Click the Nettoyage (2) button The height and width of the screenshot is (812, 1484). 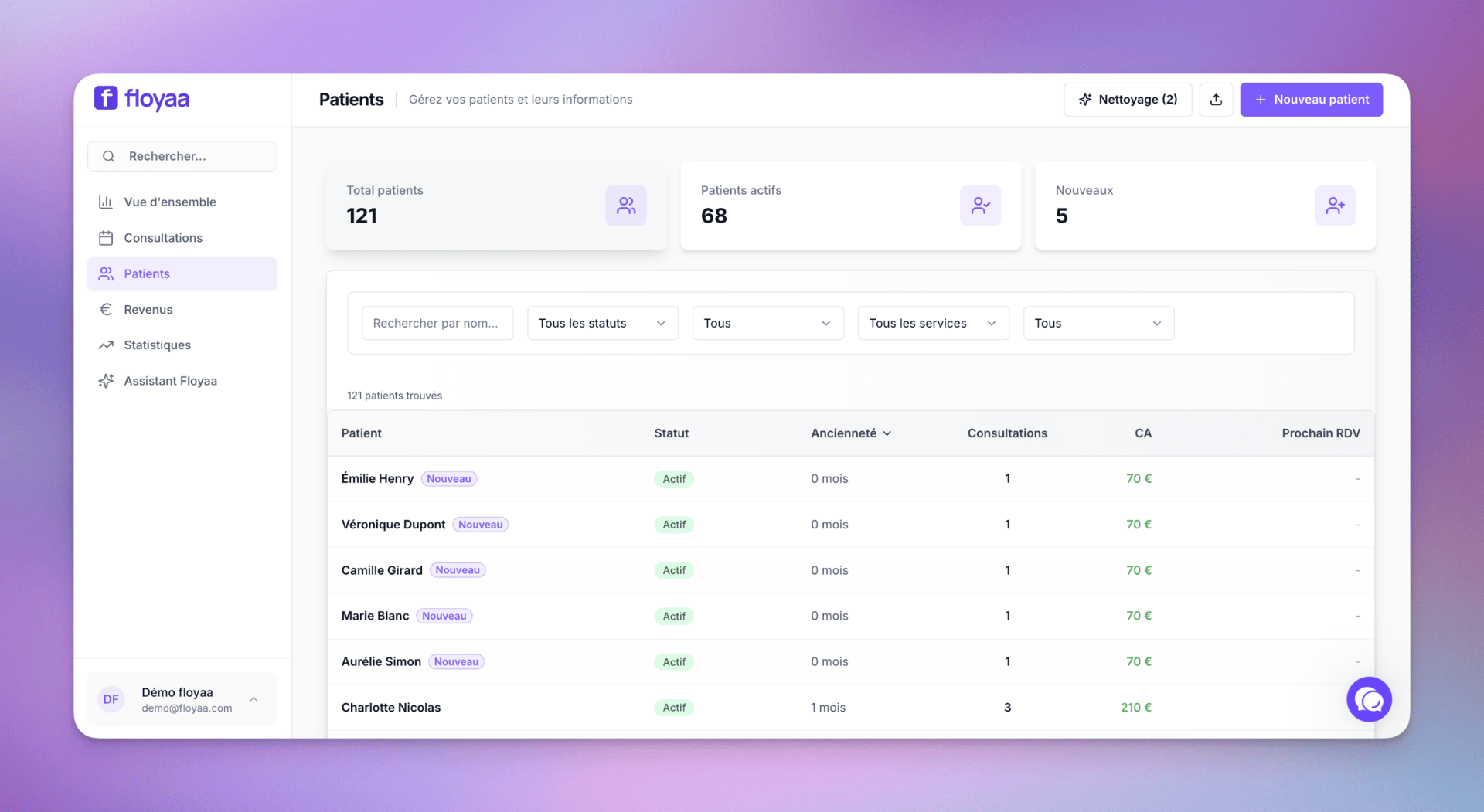[1127, 100]
